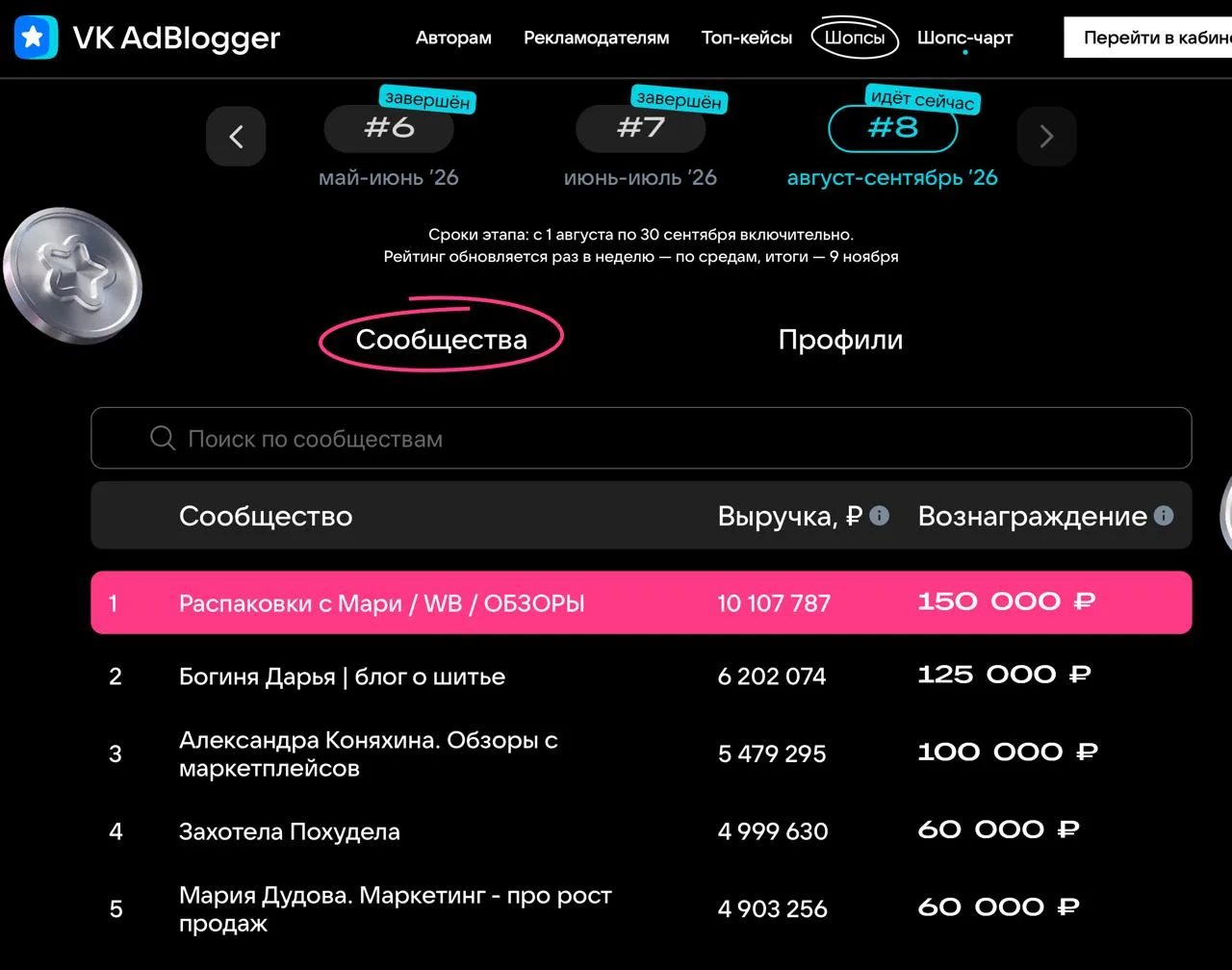Open Богиня Дарья | блог о шитье community
1232x970 pixels.
(342, 676)
